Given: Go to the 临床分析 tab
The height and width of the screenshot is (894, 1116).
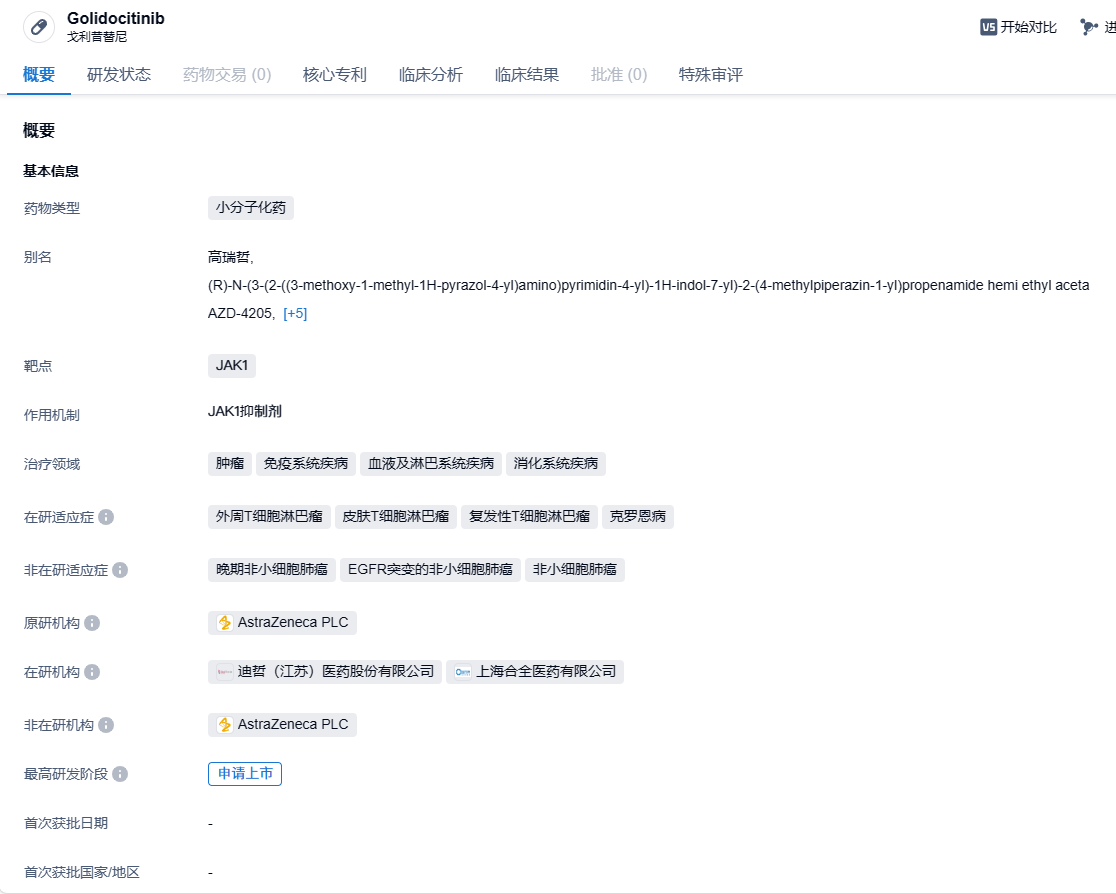Looking at the screenshot, I should [x=431, y=75].
